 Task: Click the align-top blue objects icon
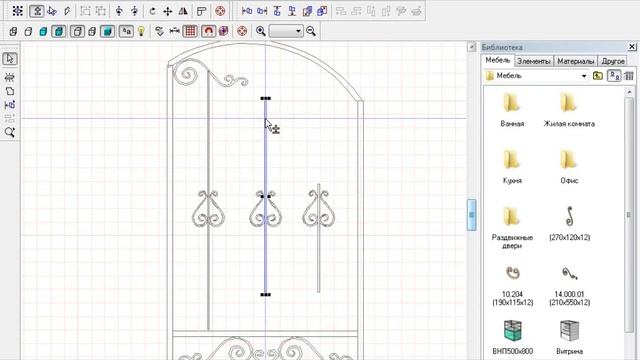277,11
